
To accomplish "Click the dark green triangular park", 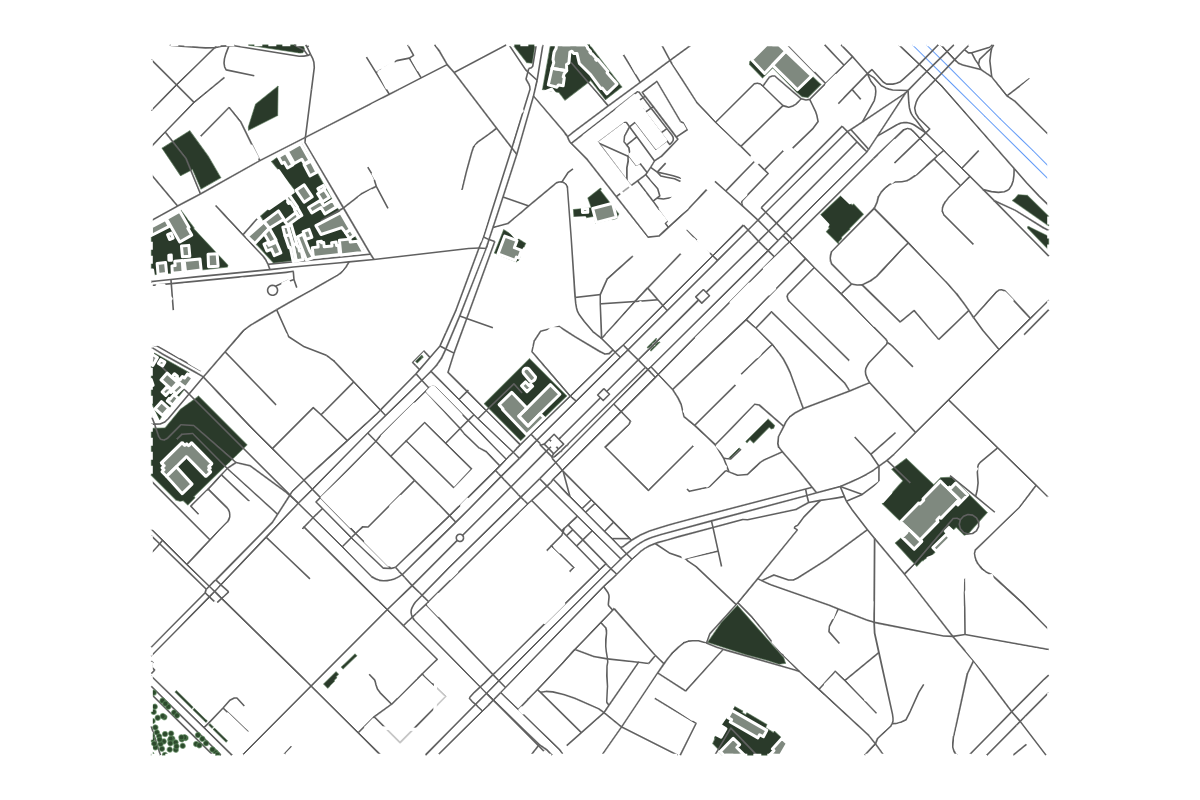I will click(744, 637).
